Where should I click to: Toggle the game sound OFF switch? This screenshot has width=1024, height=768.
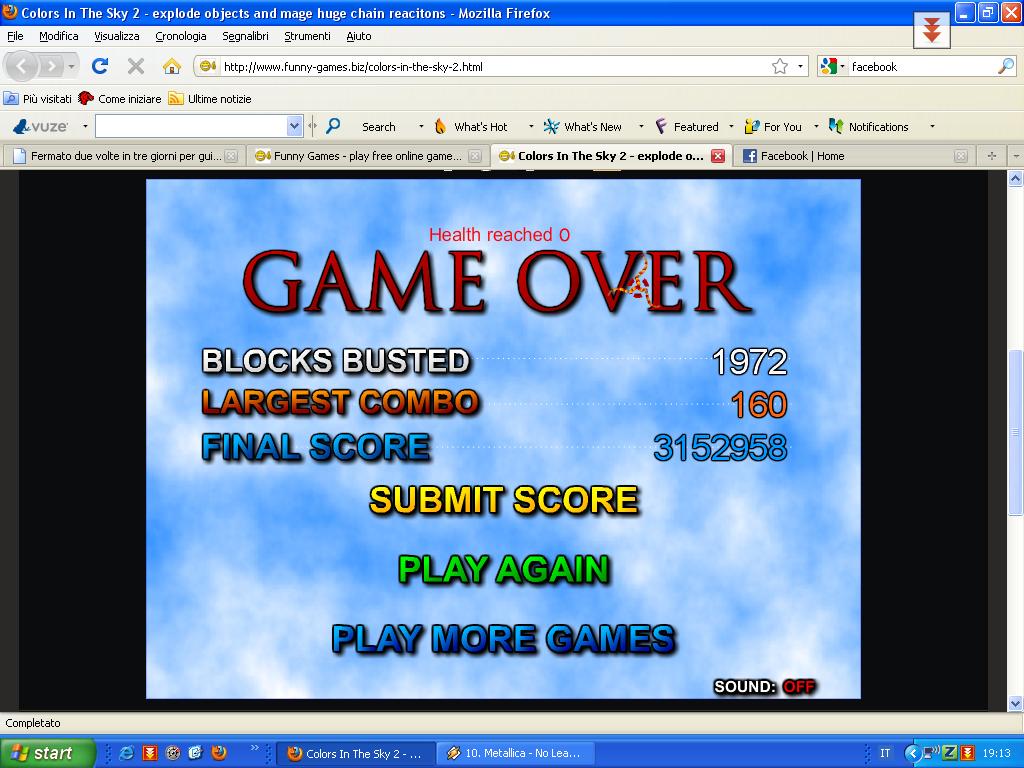[x=799, y=686]
